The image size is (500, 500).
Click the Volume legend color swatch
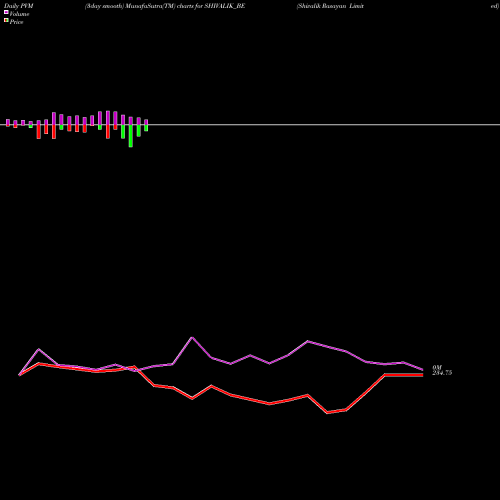pyautogui.click(x=6, y=12)
